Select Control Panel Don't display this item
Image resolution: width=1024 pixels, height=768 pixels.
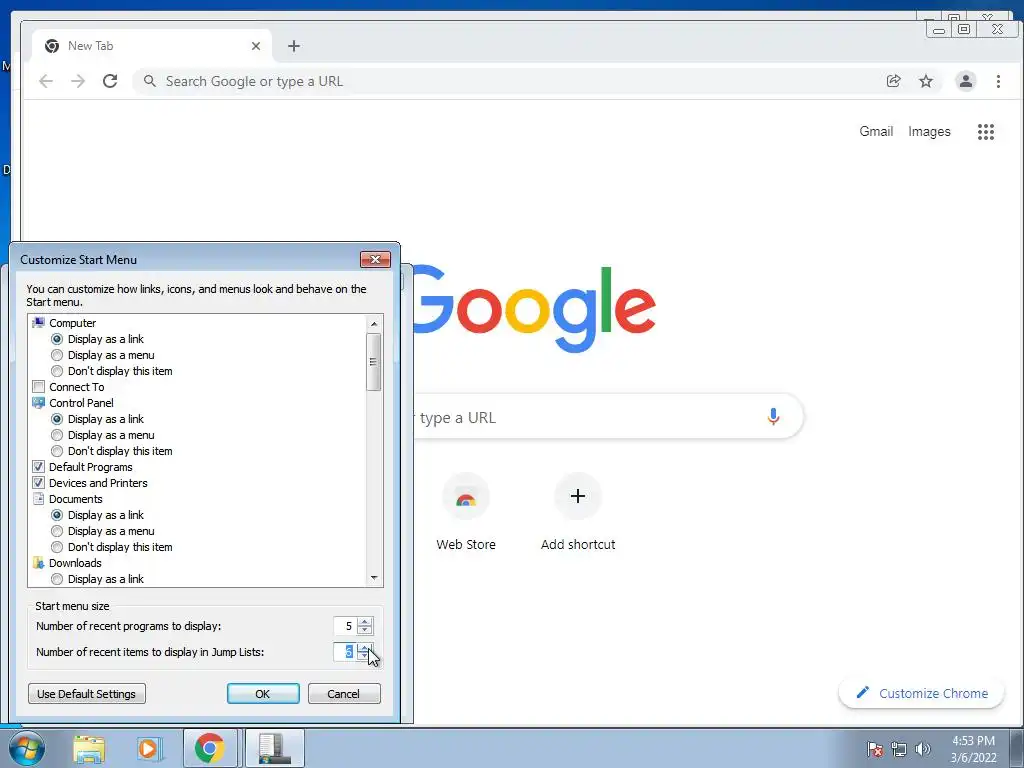coord(57,451)
